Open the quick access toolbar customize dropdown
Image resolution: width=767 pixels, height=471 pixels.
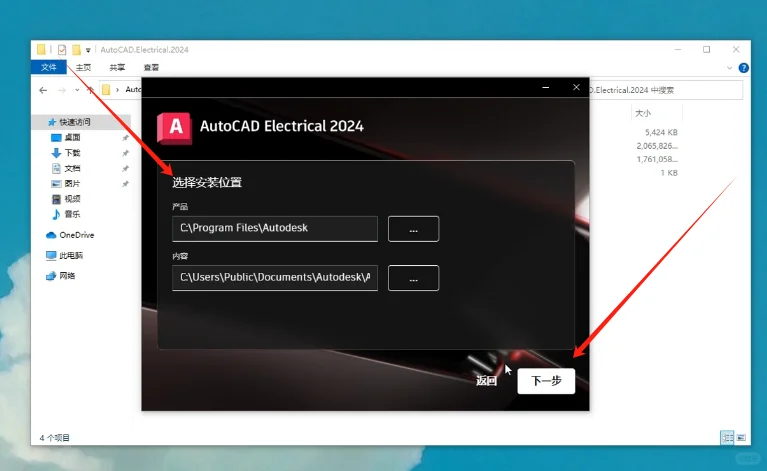(88, 50)
